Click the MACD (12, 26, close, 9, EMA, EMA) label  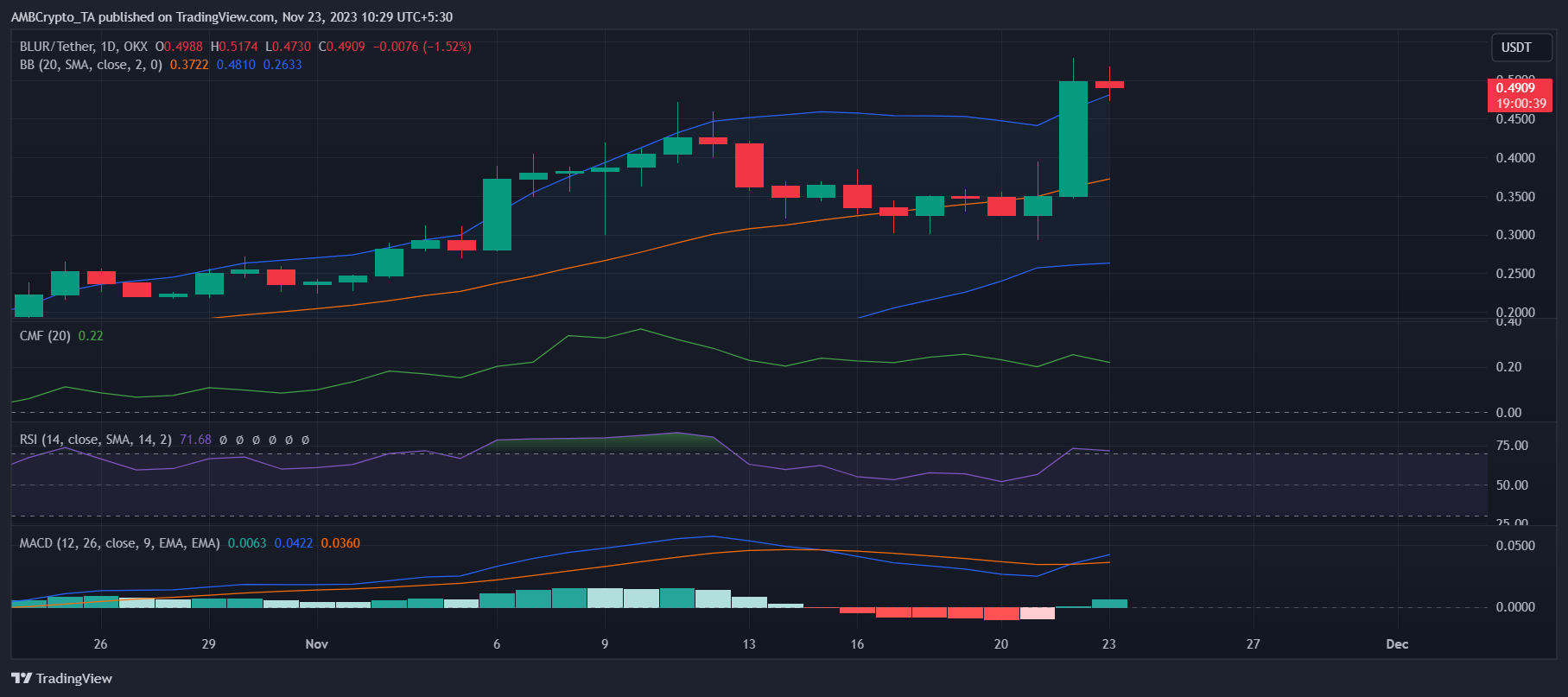pos(120,543)
